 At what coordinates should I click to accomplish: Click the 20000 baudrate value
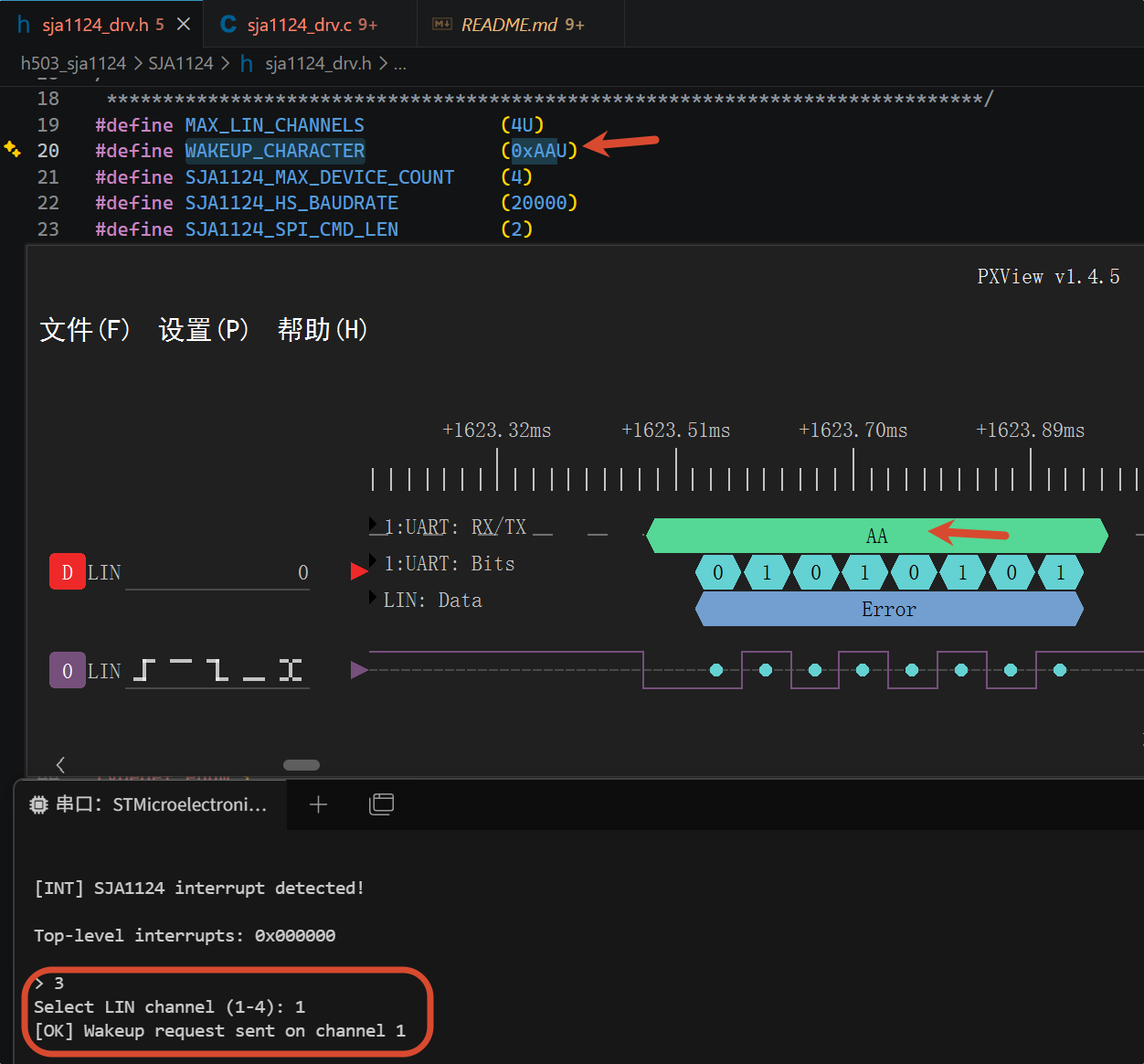539,202
